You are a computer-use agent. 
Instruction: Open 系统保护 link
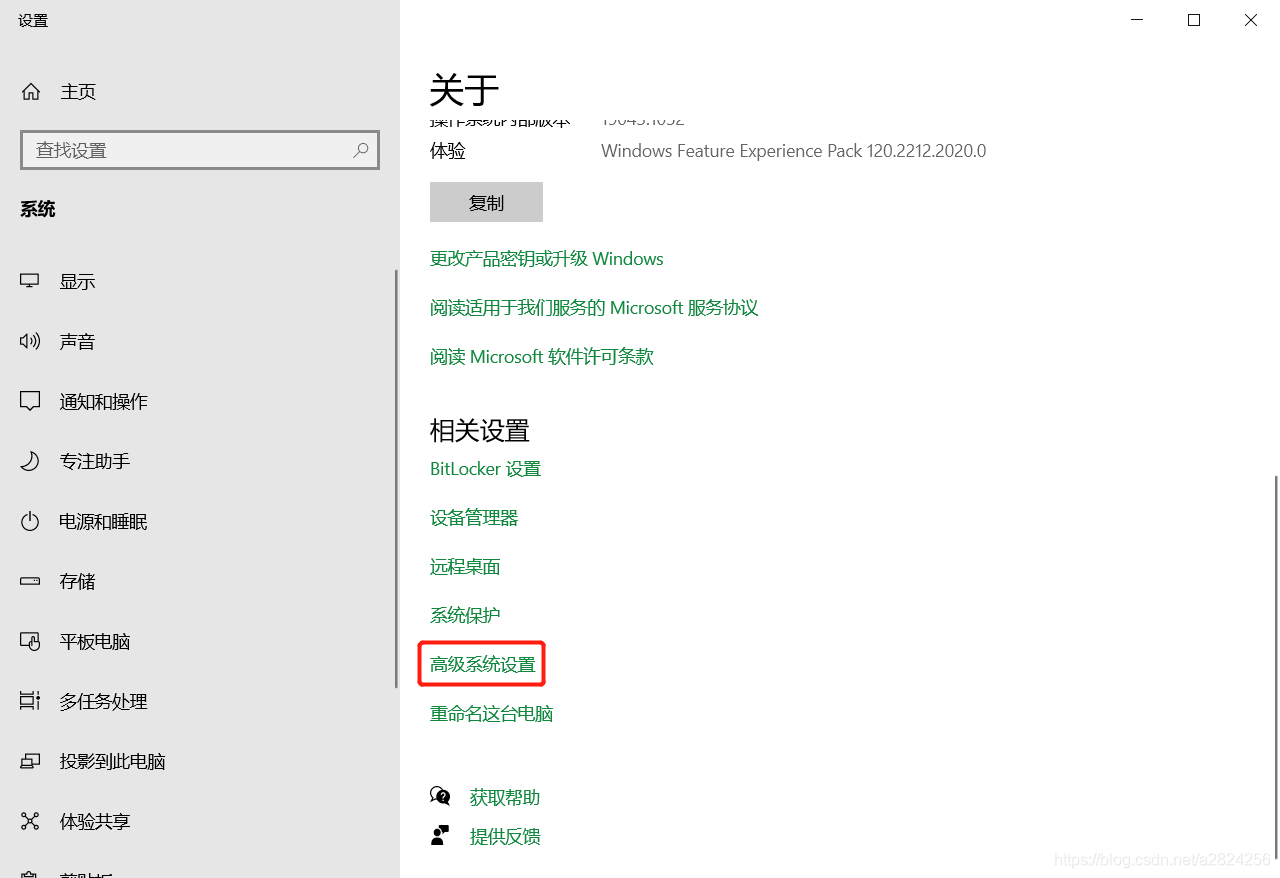(465, 615)
